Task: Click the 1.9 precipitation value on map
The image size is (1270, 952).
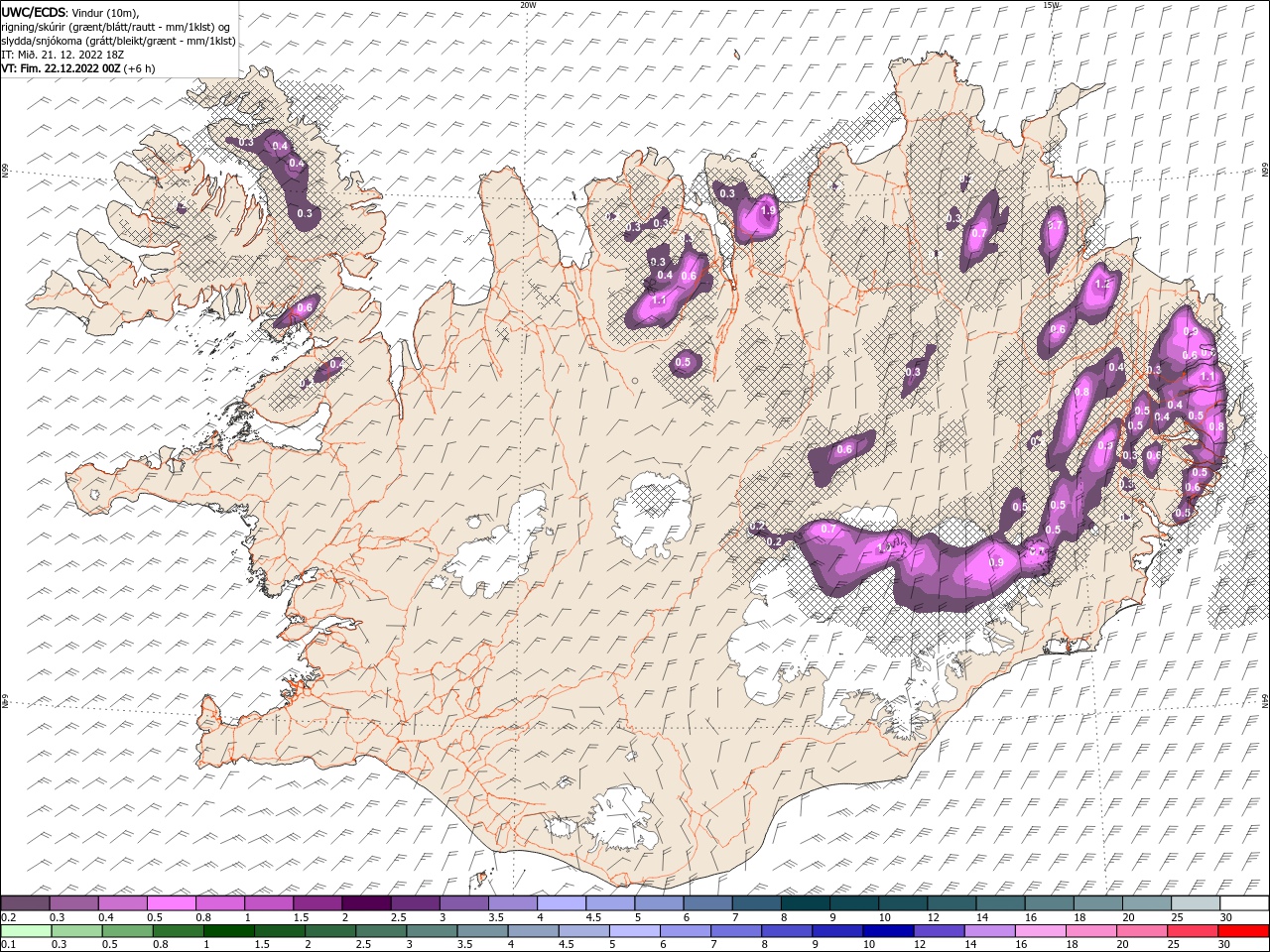Action: (x=767, y=211)
